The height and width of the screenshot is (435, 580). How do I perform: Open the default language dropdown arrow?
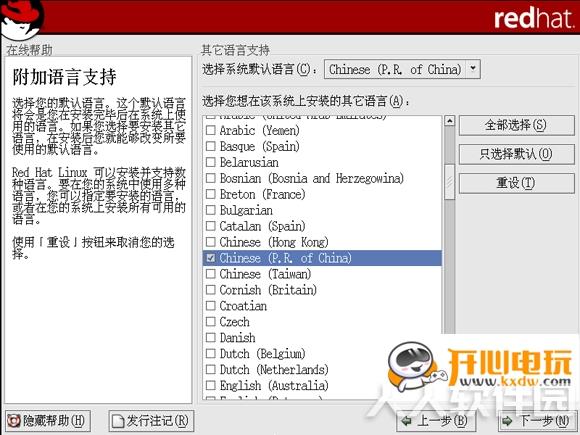click(473, 69)
